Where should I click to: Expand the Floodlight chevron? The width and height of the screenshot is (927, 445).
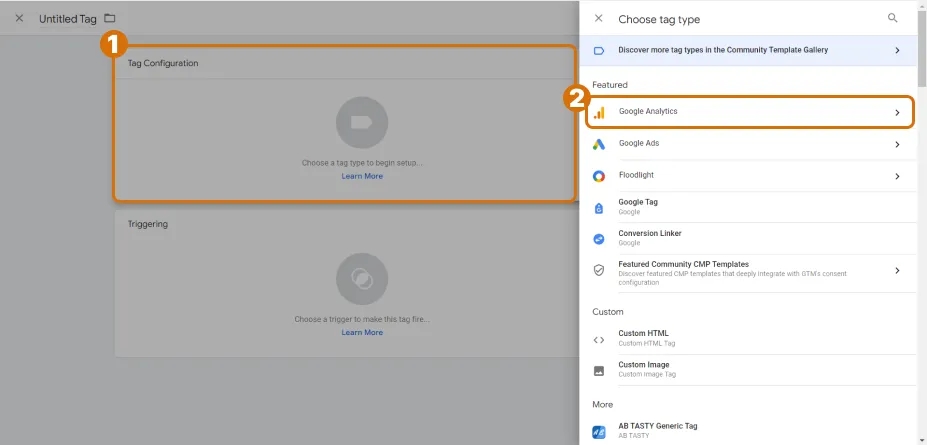click(x=897, y=176)
